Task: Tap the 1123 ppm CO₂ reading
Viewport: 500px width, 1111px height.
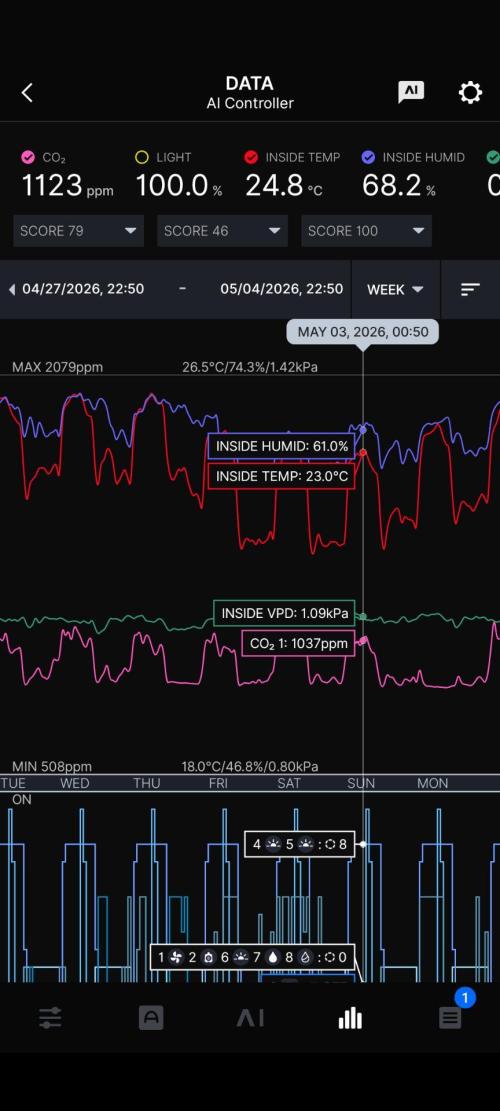Action: (x=67, y=186)
